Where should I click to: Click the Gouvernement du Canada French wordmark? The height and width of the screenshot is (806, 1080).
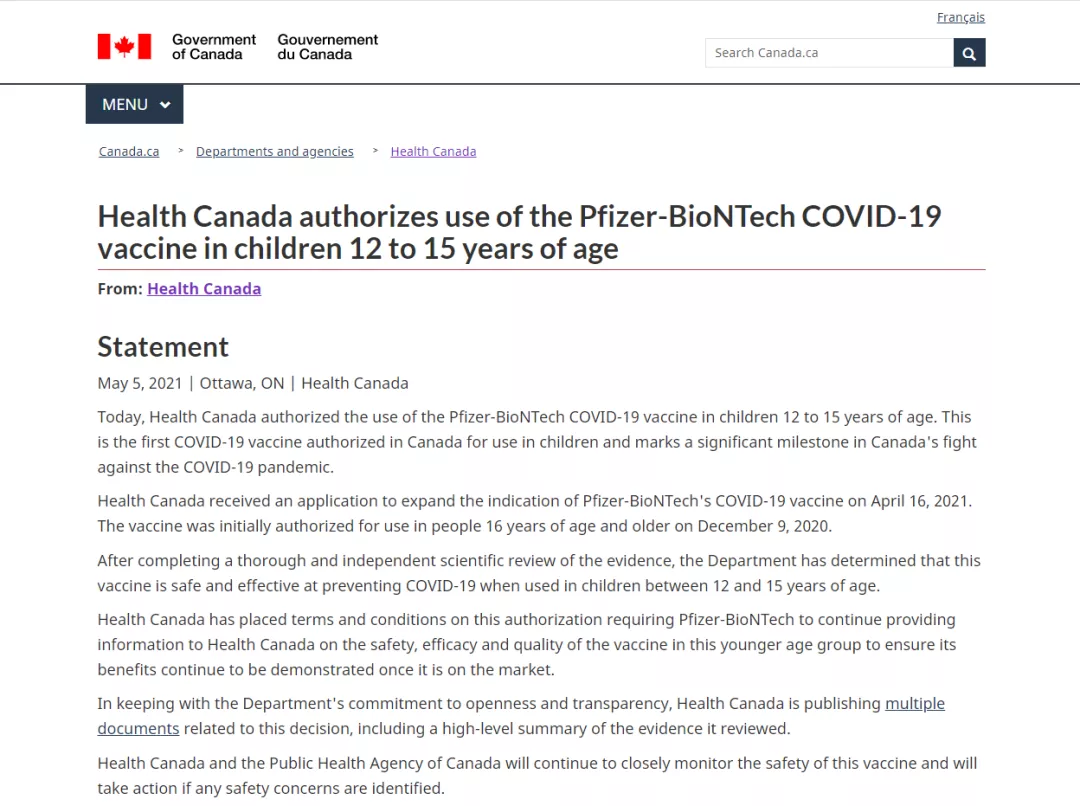[x=327, y=47]
